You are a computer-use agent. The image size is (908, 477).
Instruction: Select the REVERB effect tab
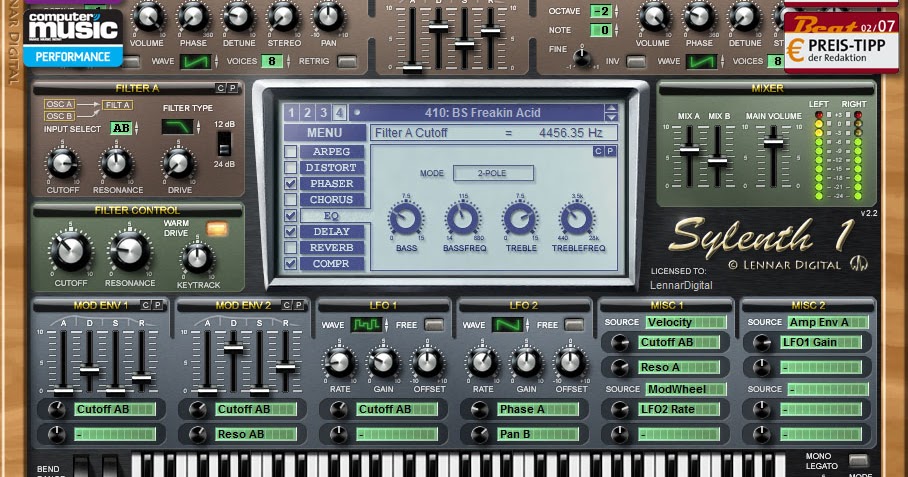(332, 248)
